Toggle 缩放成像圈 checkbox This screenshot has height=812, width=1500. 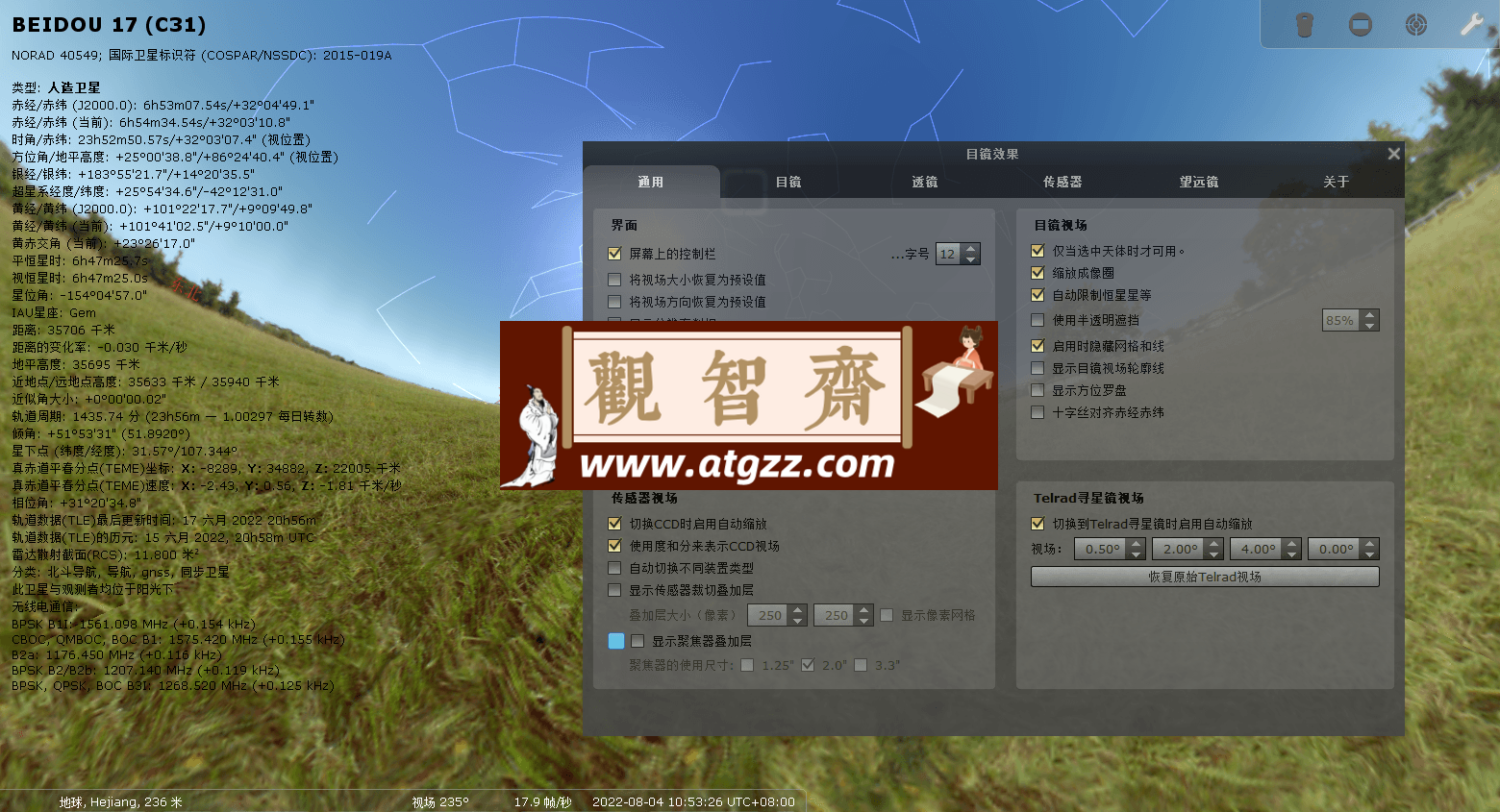pos(1037,273)
